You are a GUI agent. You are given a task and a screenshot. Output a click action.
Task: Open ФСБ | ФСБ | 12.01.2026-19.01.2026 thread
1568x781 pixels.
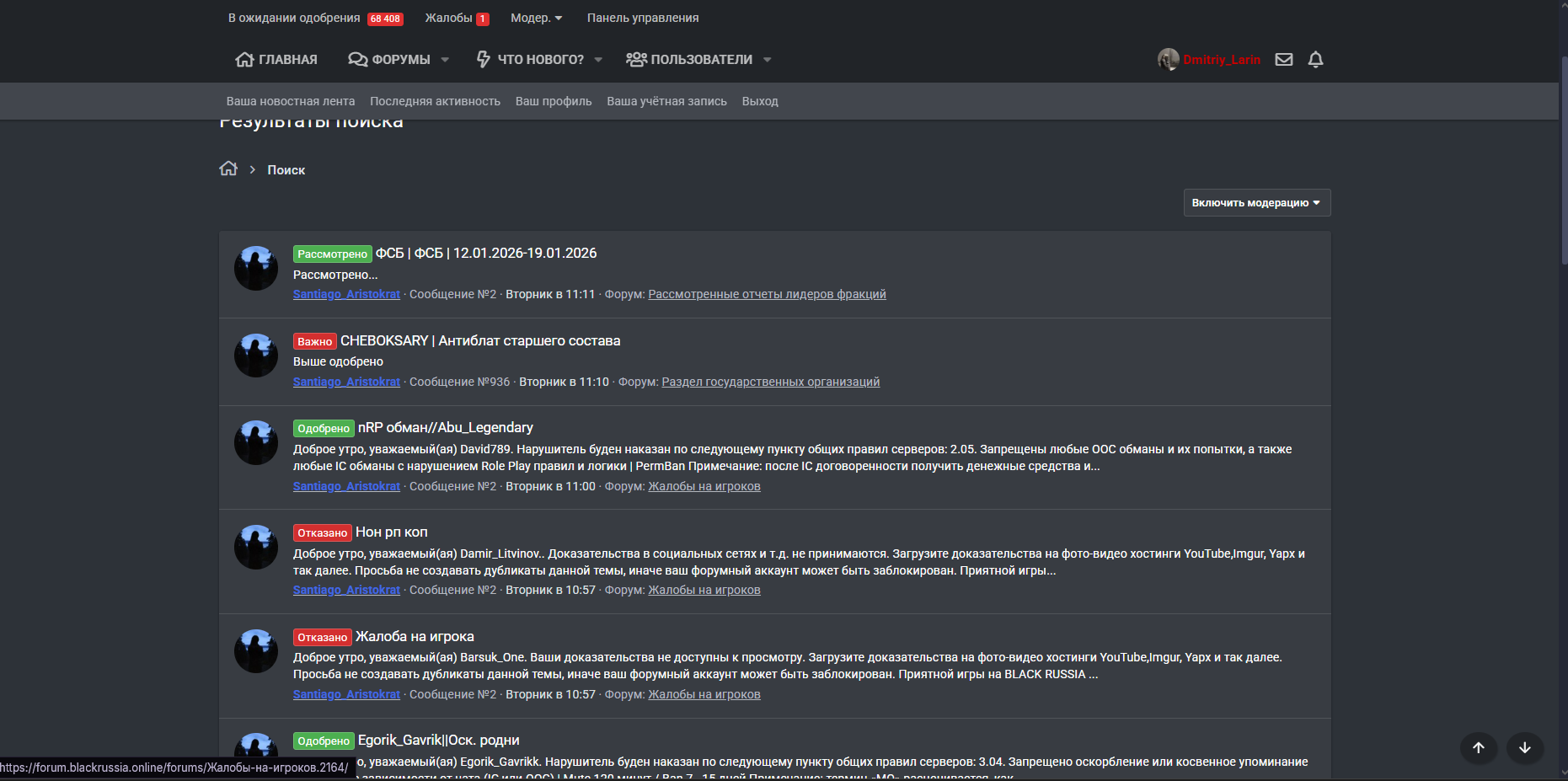tap(486, 253)
